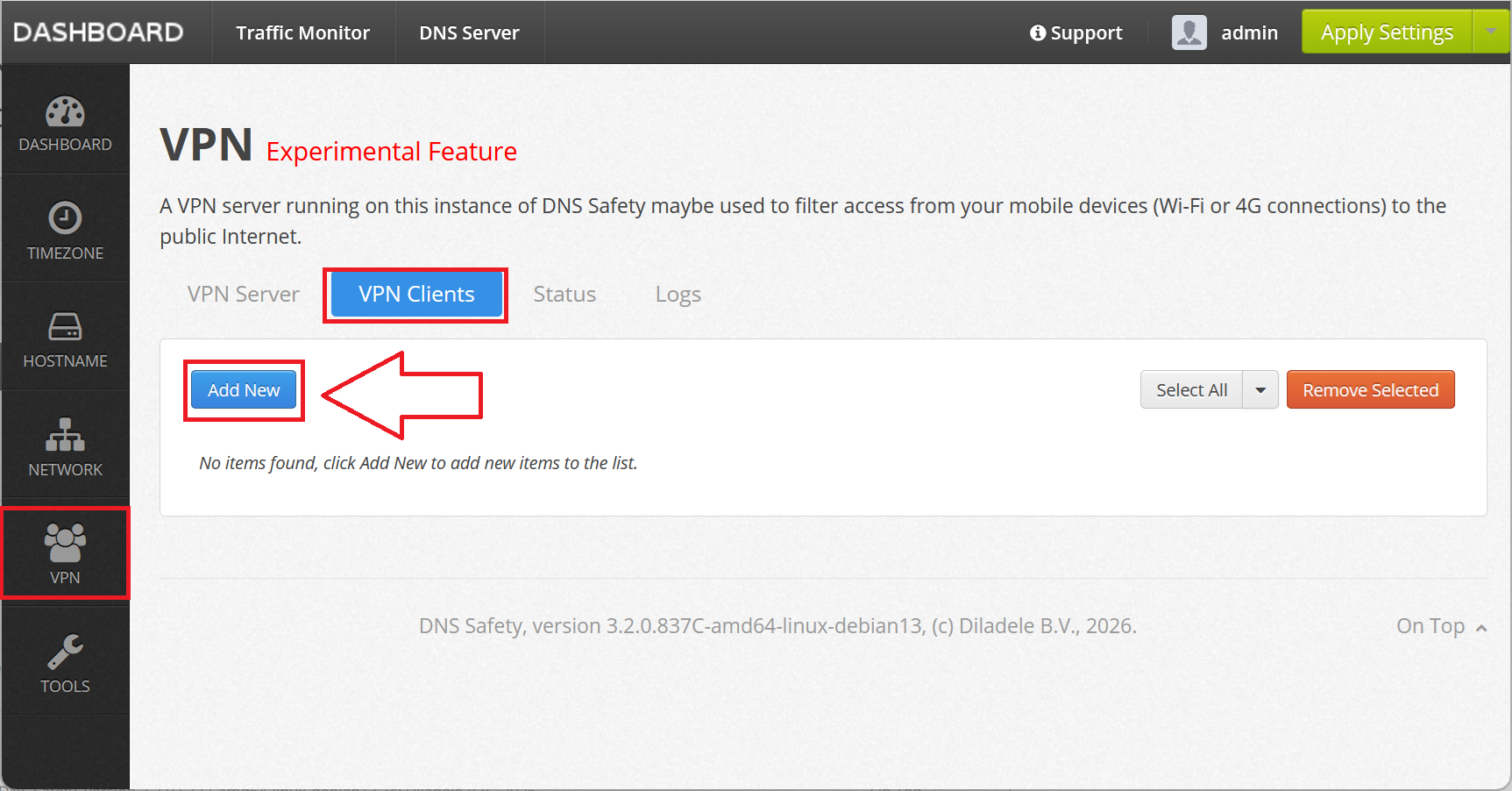1512x791 pixels.
Task: Open the Tools wrench icon
Action: [65, 652]
